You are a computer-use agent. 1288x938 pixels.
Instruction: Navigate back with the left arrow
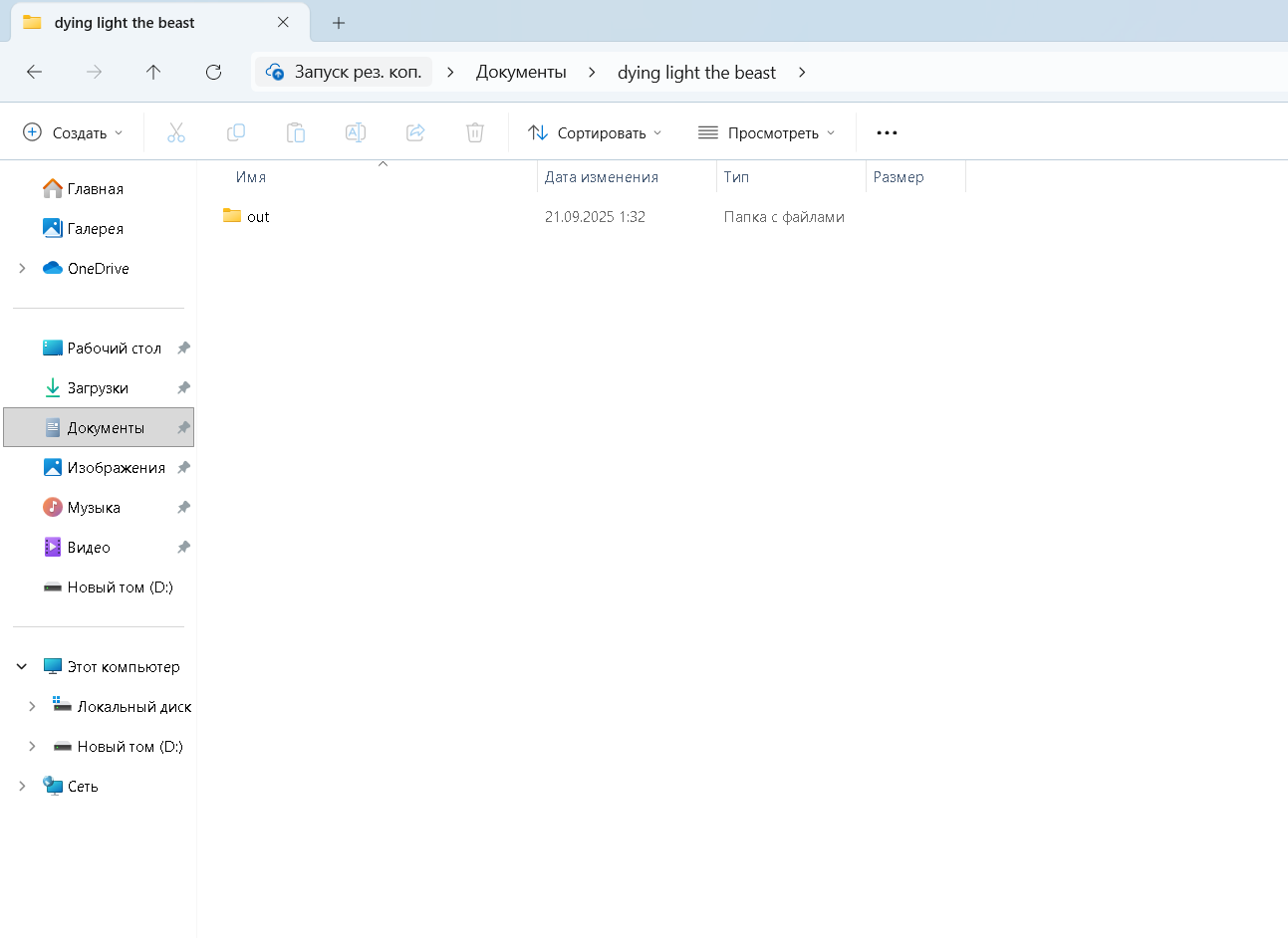34,72
